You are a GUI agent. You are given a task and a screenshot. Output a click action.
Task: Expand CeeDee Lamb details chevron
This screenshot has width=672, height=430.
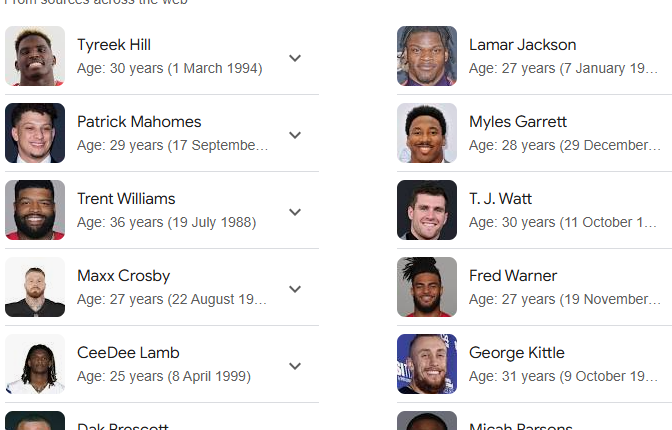point(295,365)
